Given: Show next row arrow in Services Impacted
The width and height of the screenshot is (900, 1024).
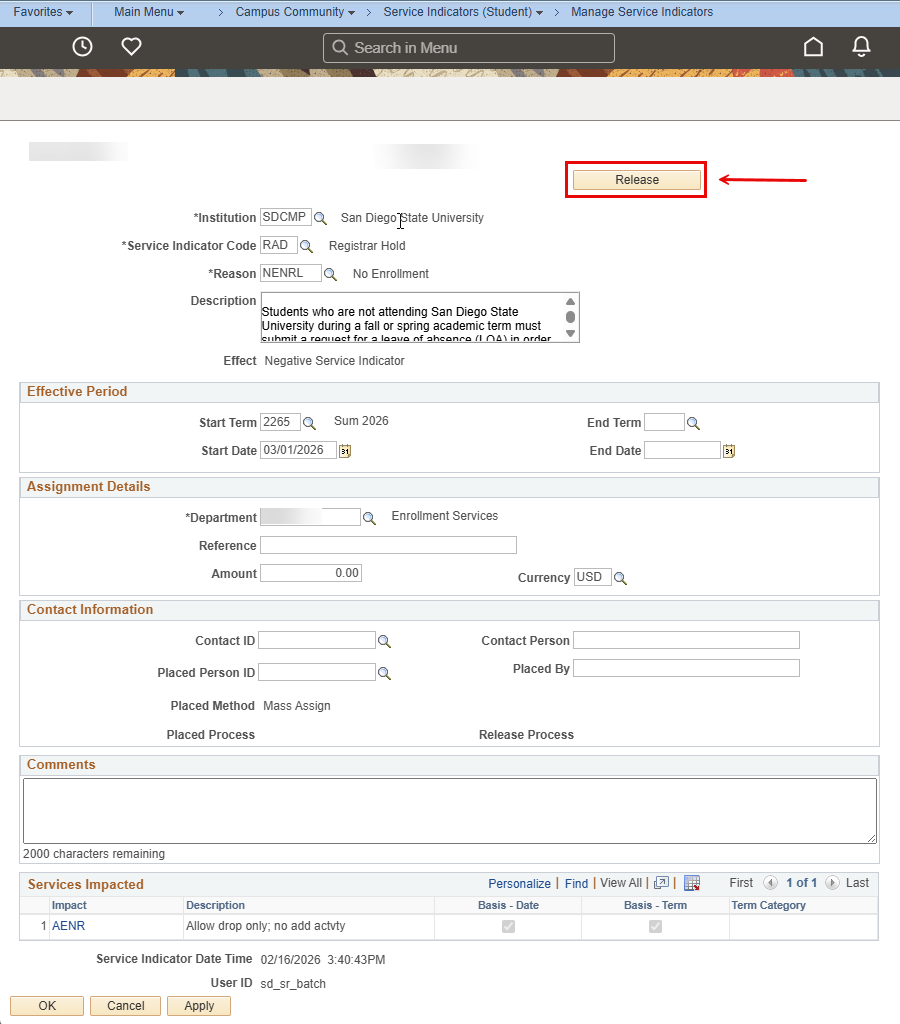Looking at the screenshot, I should (832, 883).
